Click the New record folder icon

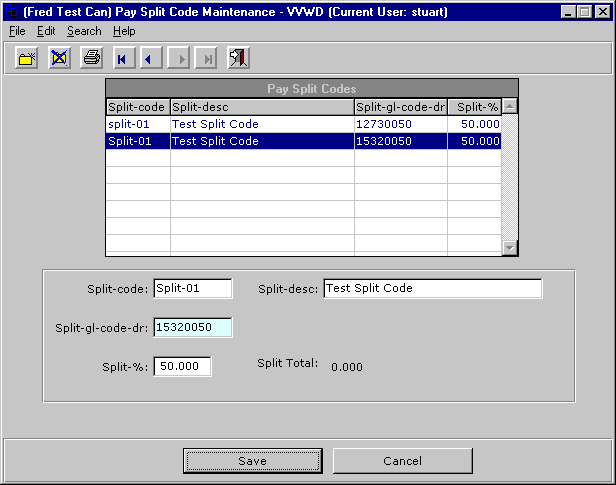27,58
